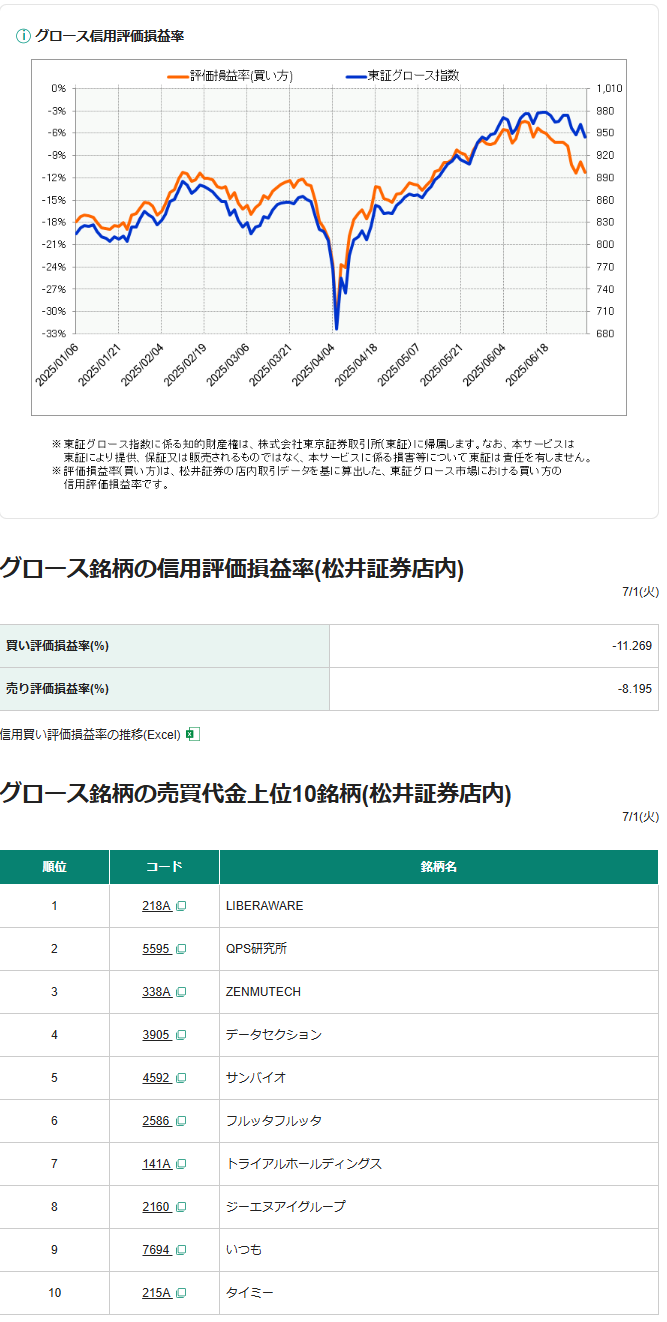667x1322 pixels.
Task: Click the 銘柄名 column header
Action: tap(439, 867)
